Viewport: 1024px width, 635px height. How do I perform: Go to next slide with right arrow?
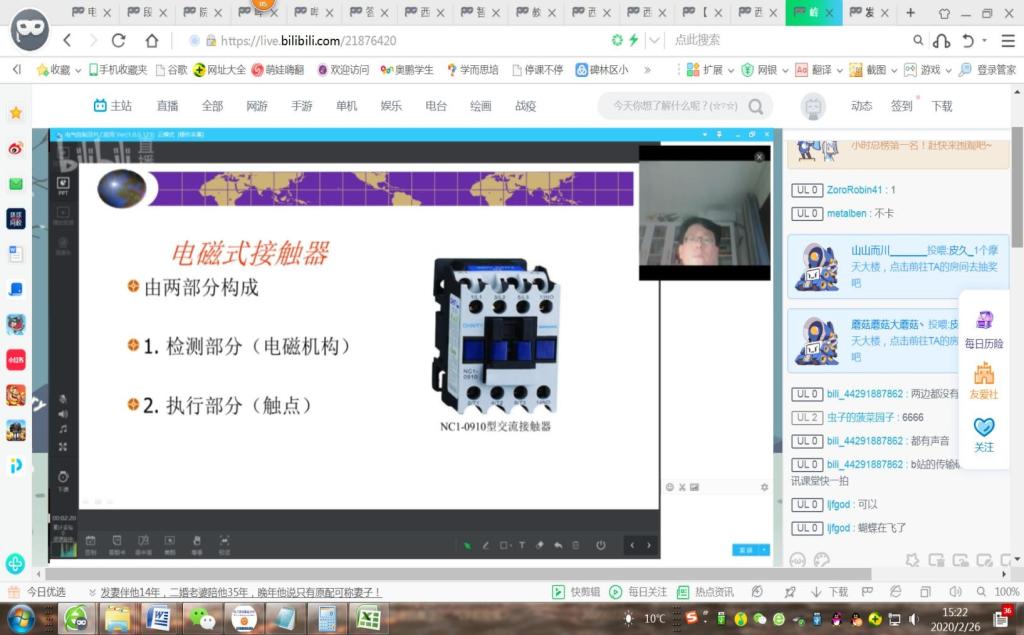649,545
